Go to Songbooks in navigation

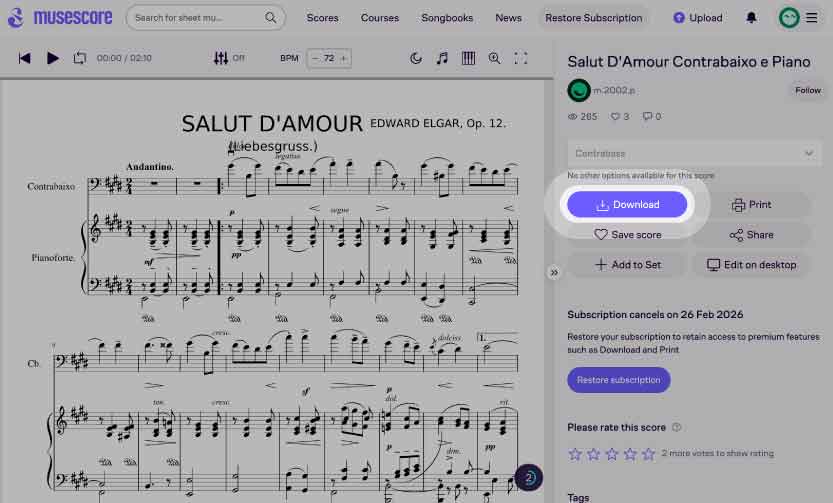447,18
